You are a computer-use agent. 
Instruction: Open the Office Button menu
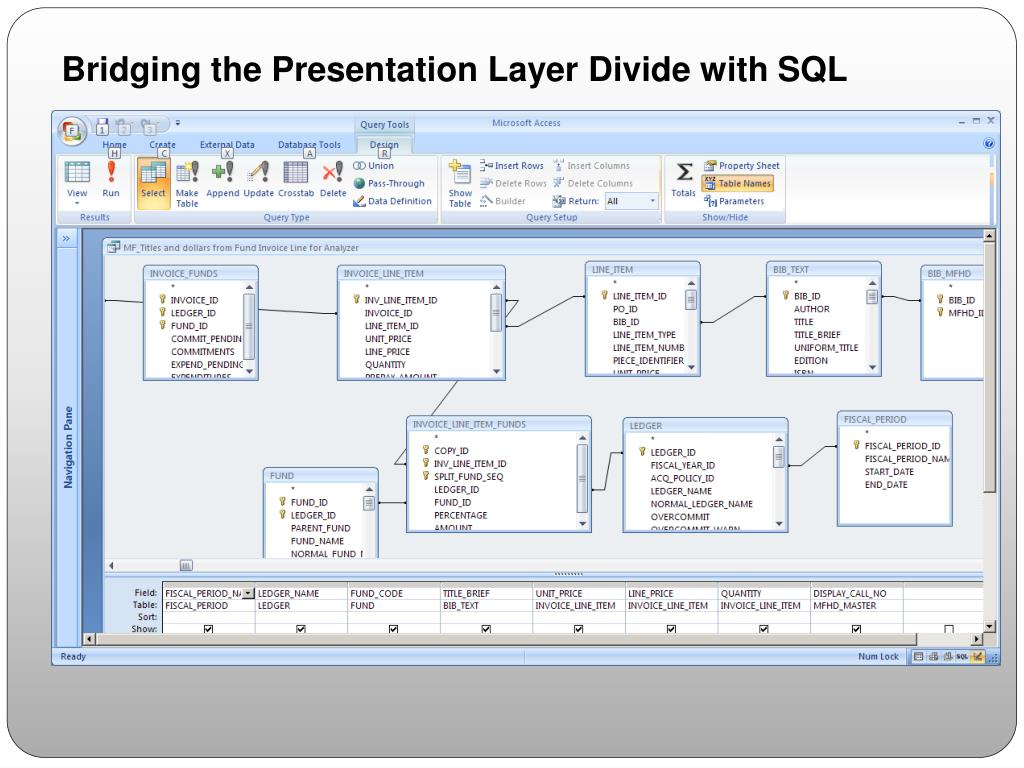(x=72, y=130)
